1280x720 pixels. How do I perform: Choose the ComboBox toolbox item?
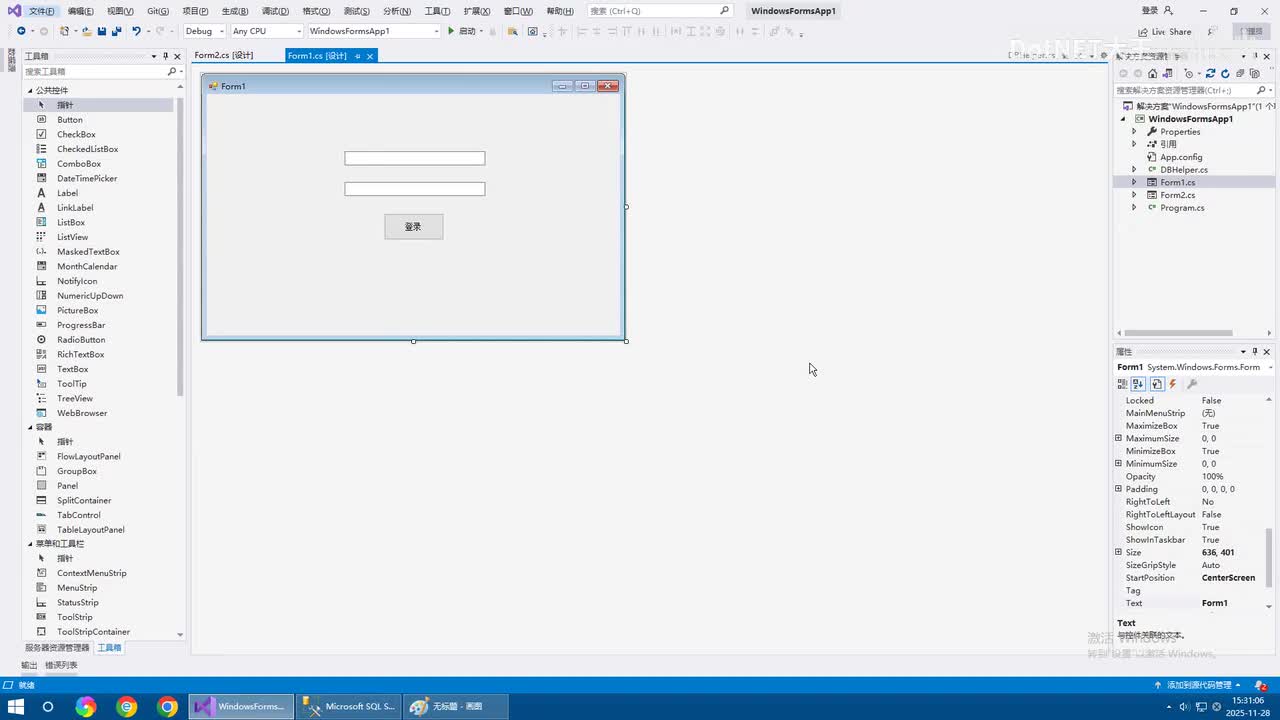(x=79, y=164)
